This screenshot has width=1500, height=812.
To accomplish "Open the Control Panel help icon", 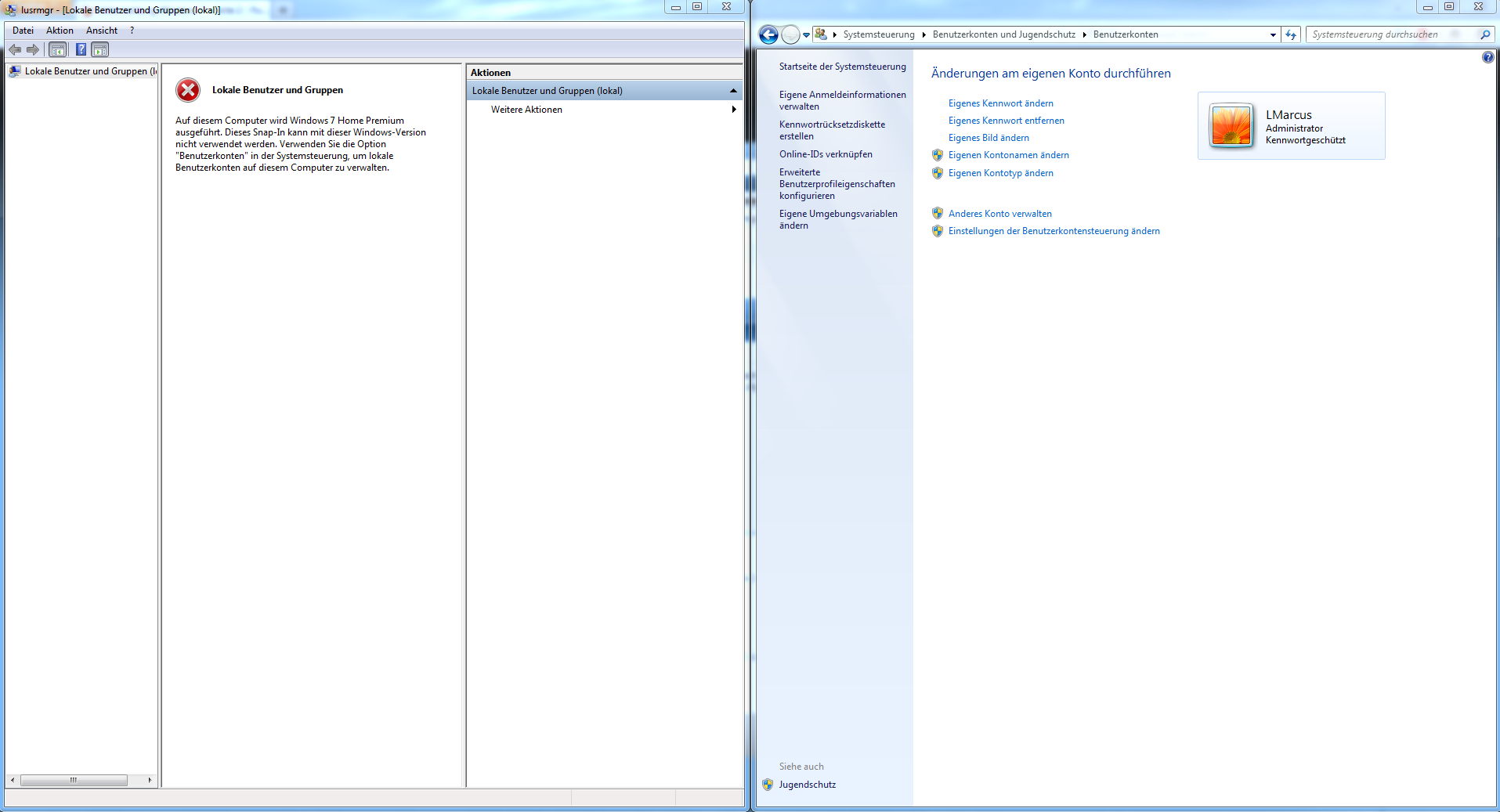I will coord(1488,57).
